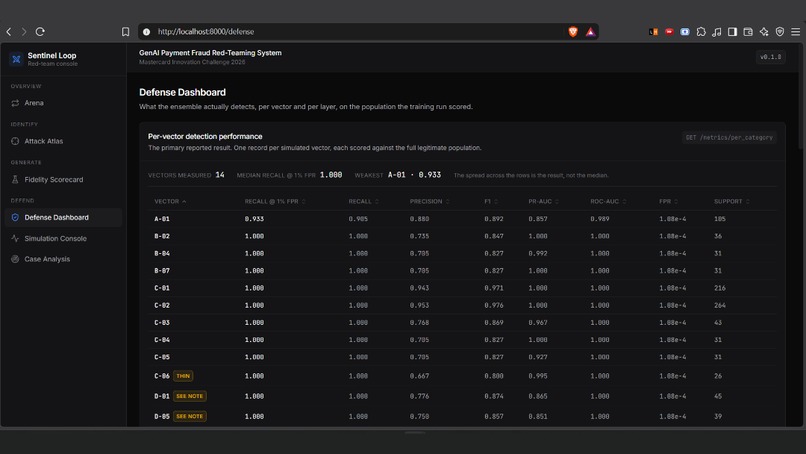This screenshot has height=454, width=806.
Task: Select vector row C-01
Action: point(462,288)
